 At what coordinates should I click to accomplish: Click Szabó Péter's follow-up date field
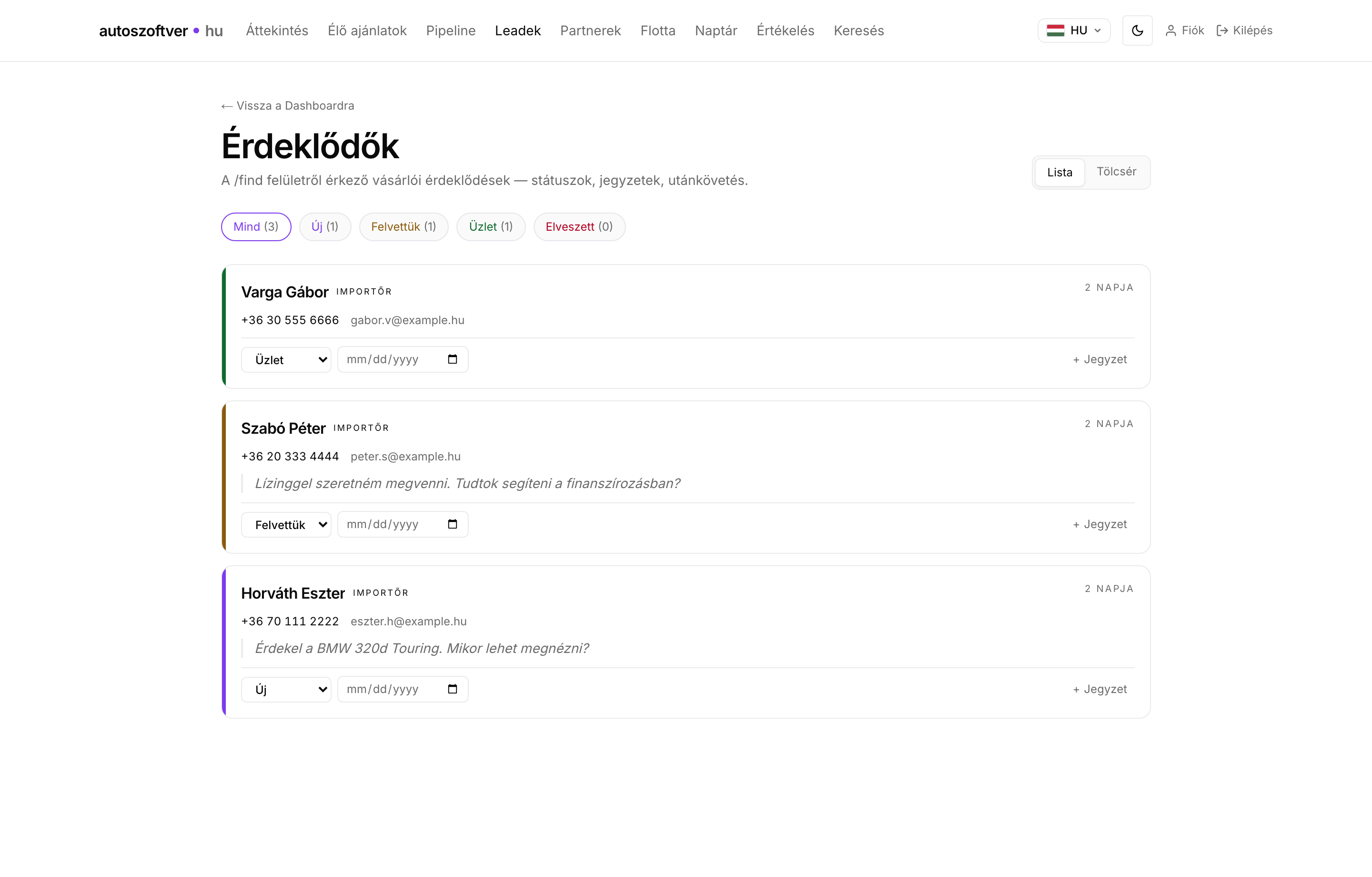(403, 524)
